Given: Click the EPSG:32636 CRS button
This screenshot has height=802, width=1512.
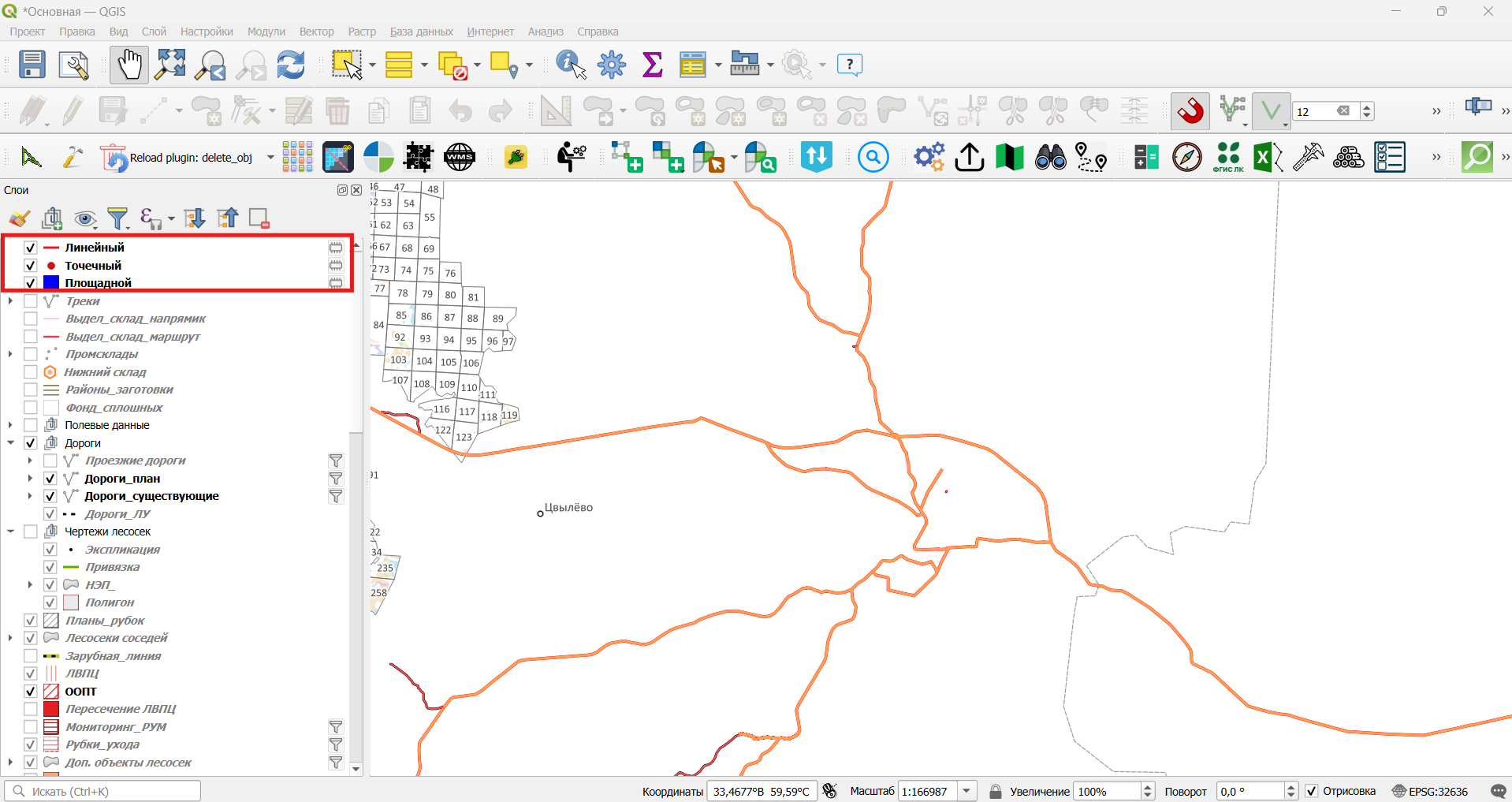Looking at the screenshot, I should tap(1430, 791).
